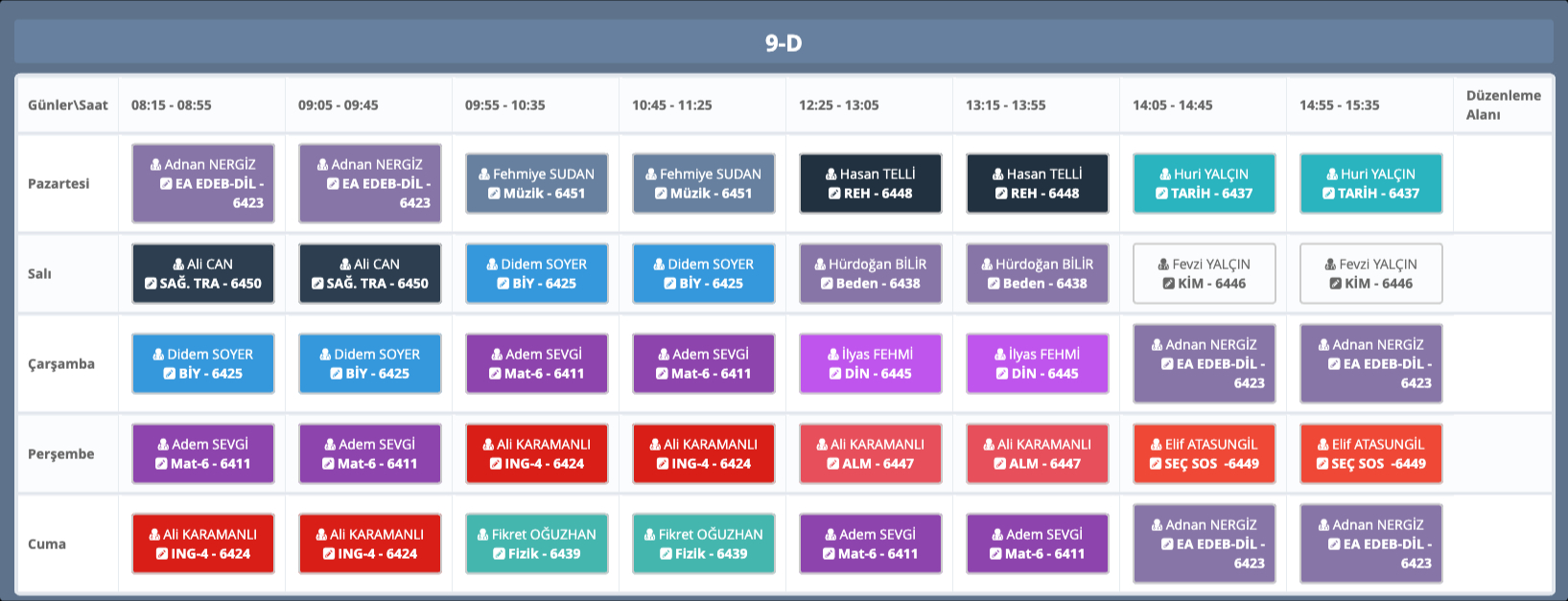Click teacher icon on Hürdoğan BİLİR 12:25 card
1568x601 pixels.
[820, 265]
